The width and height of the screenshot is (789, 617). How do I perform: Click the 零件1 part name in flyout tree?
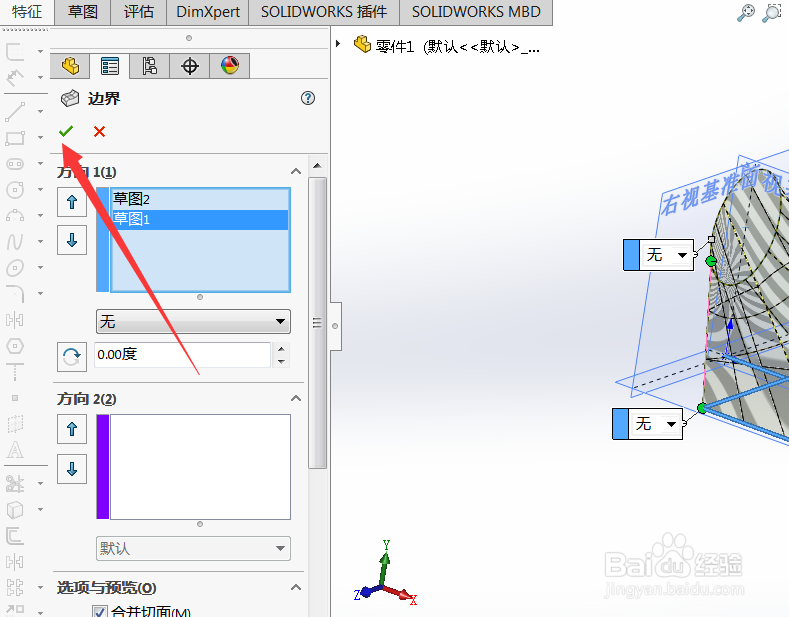[x=396, y=47]
